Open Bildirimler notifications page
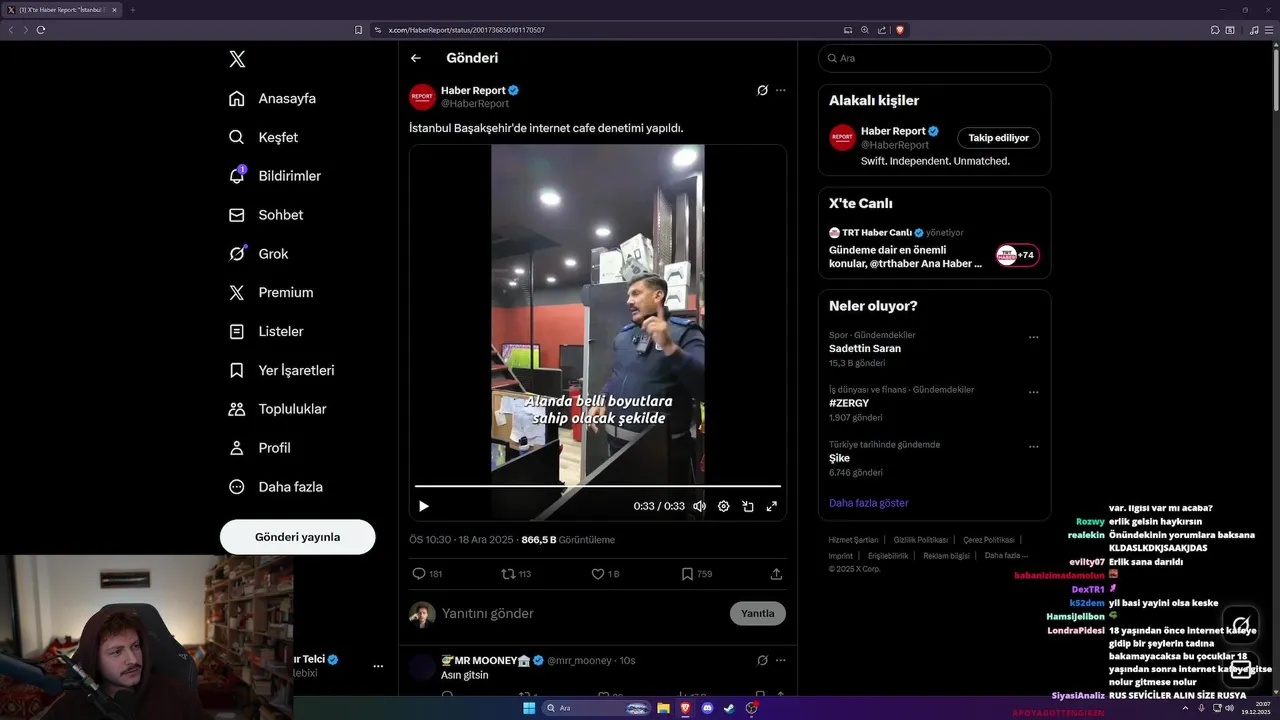Image resolution: width=1280 pixels, height=720 pixels. (x=275, y=176)
